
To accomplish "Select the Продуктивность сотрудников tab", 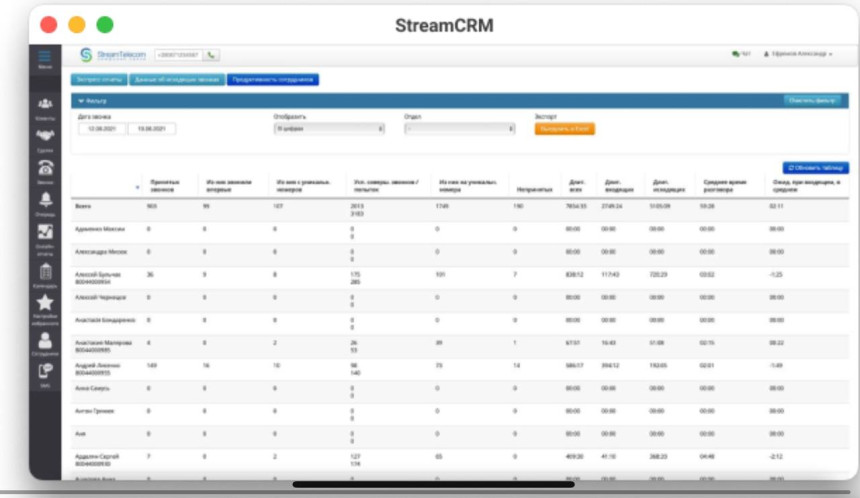I will [x=273, y=80].
